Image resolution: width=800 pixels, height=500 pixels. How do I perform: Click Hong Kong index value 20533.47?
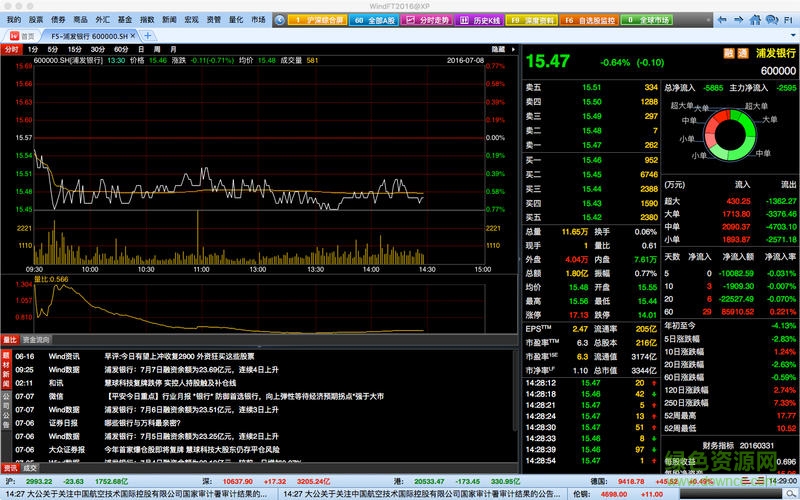pos(429,482)
